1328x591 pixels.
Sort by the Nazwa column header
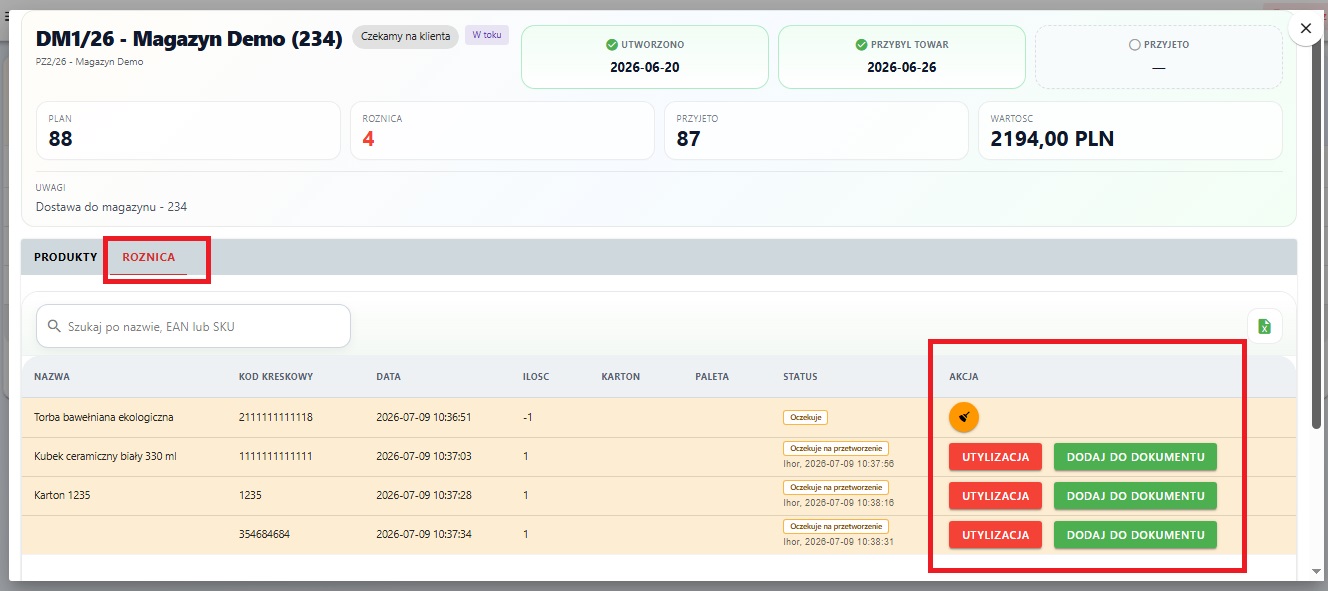52,377
